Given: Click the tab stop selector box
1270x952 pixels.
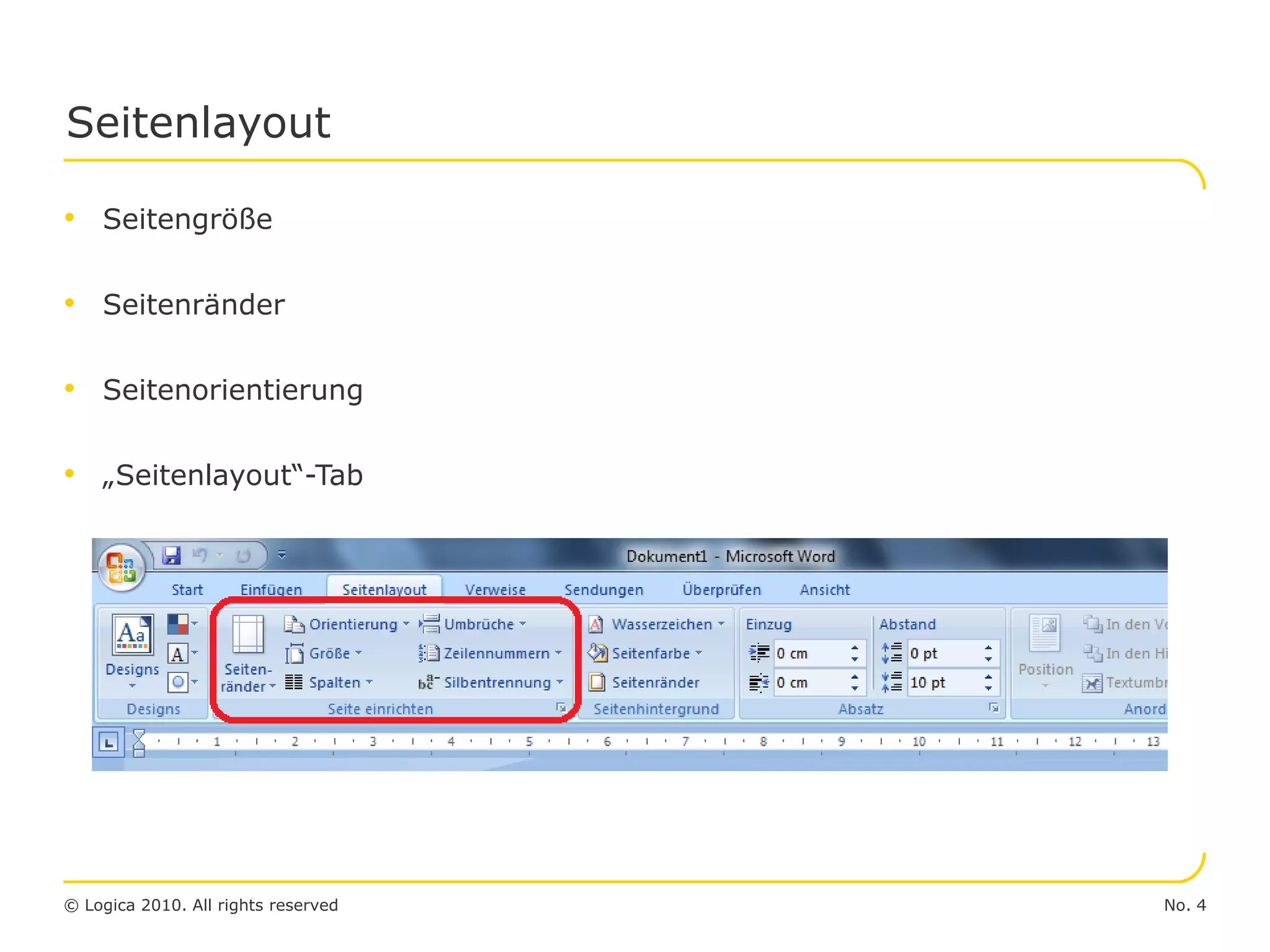Looking at the screenshot, I should [109, 742].
